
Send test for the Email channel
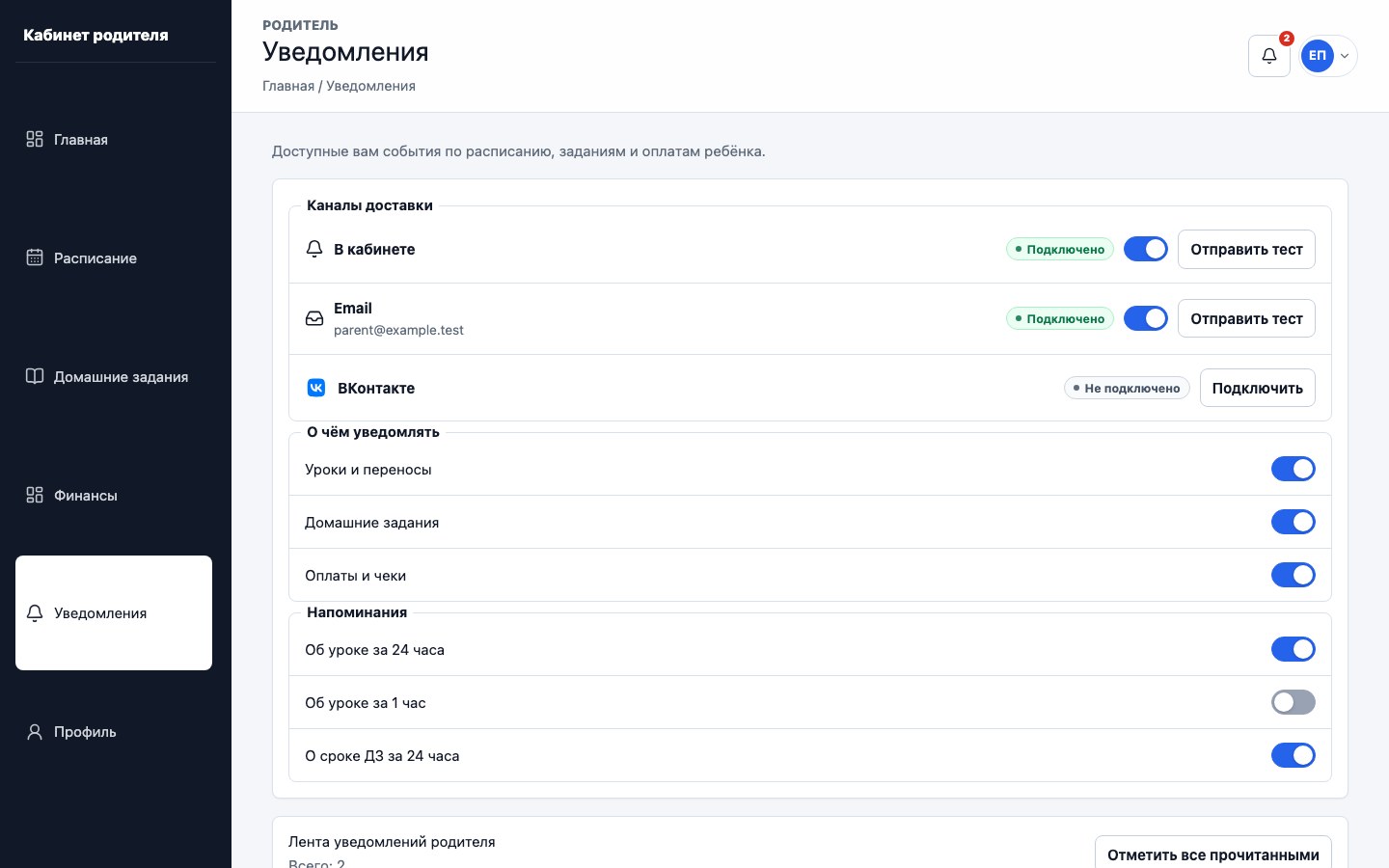tap(1246, 318)
